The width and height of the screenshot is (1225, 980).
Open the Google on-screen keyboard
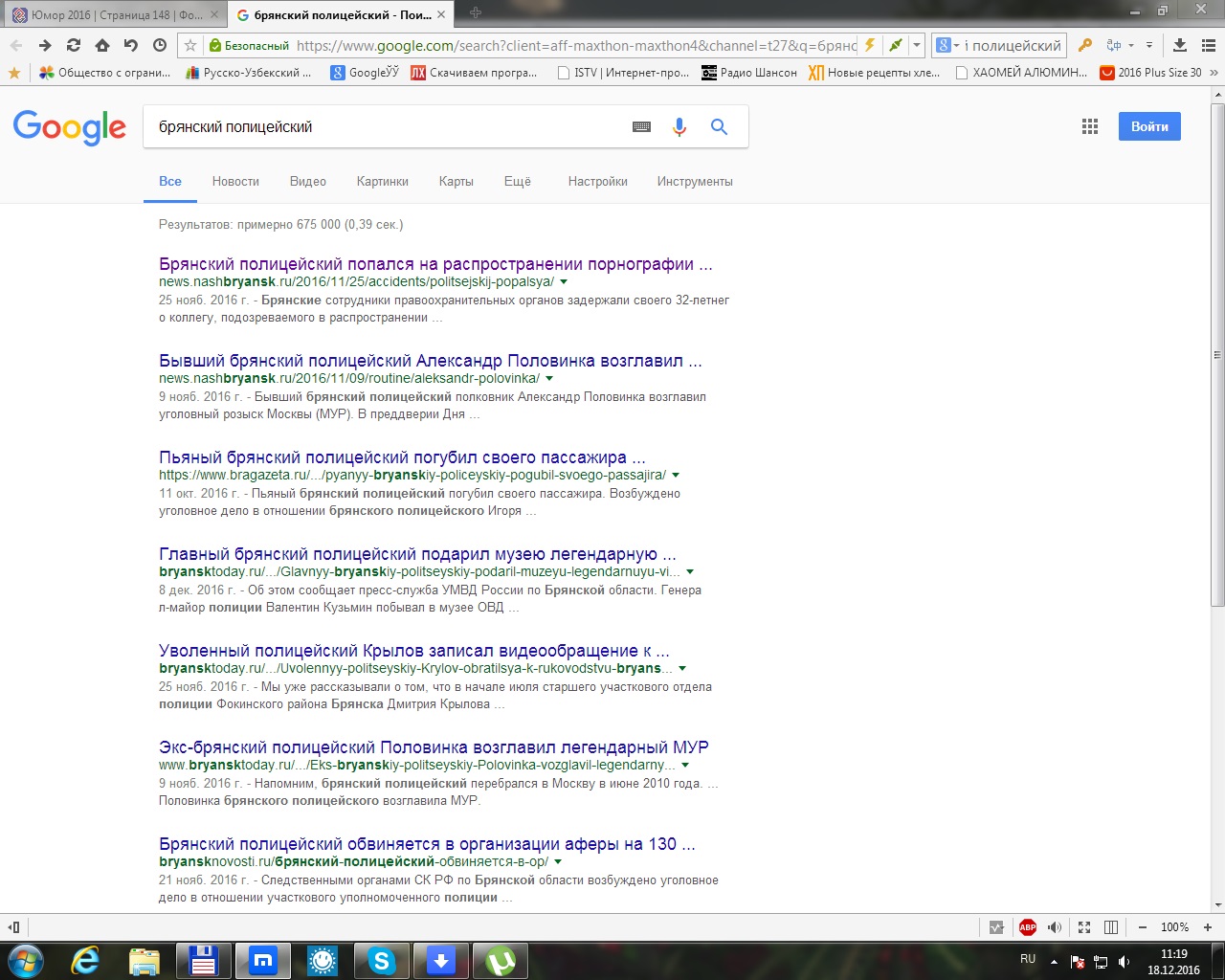(x=642, y=127)
